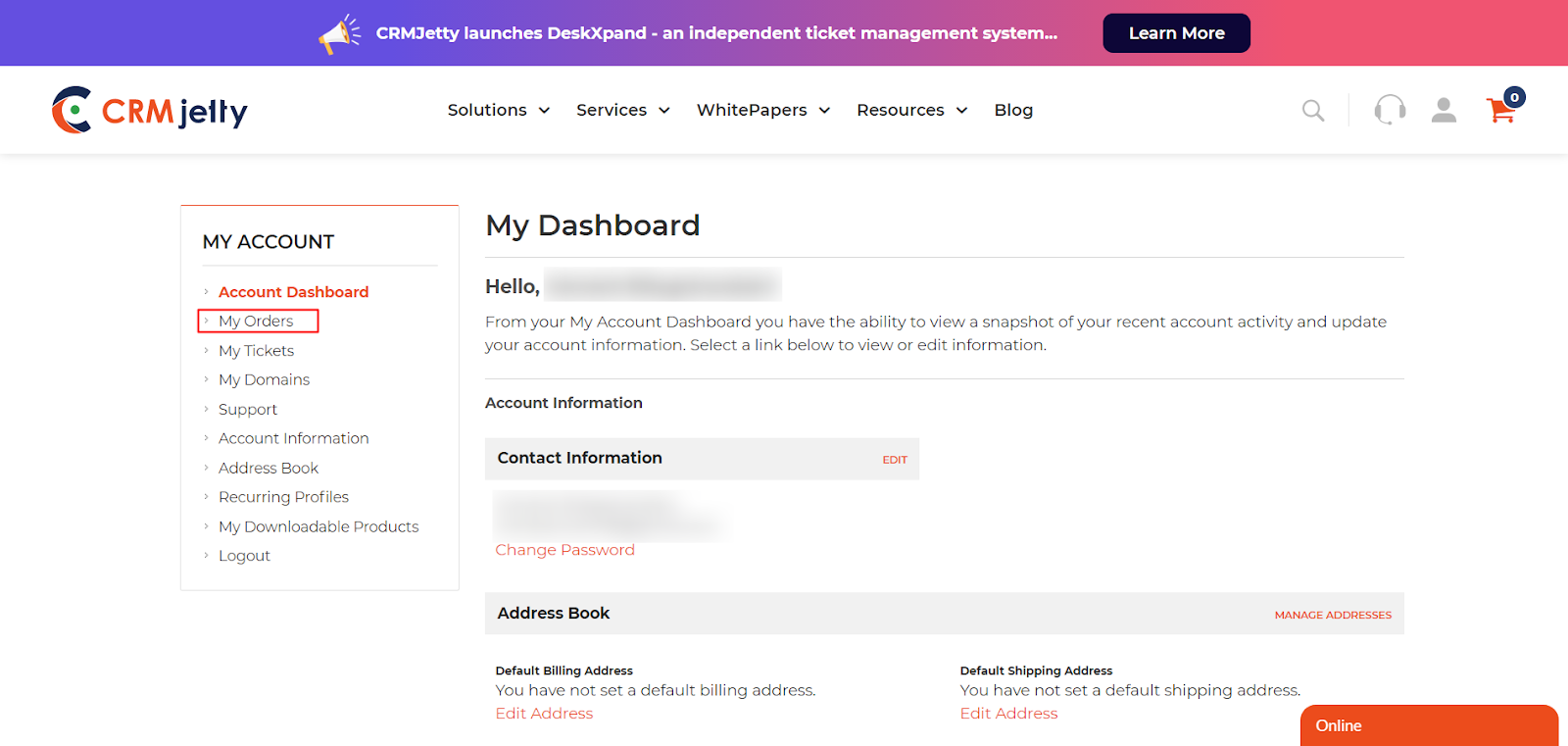The height and width of the screenshot is (746, 1568).
Task: Go to the Blog page
Action: tap(1013, 110)
